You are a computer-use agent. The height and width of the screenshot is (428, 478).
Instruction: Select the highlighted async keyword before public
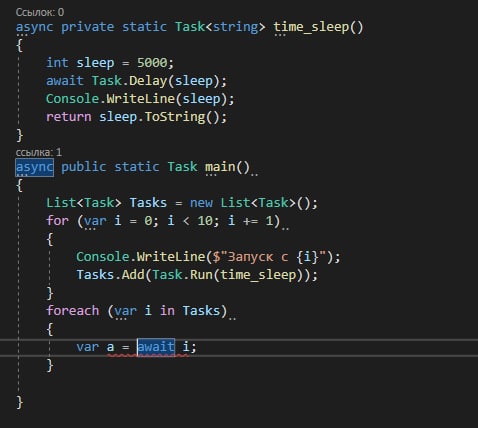[35, 167]
